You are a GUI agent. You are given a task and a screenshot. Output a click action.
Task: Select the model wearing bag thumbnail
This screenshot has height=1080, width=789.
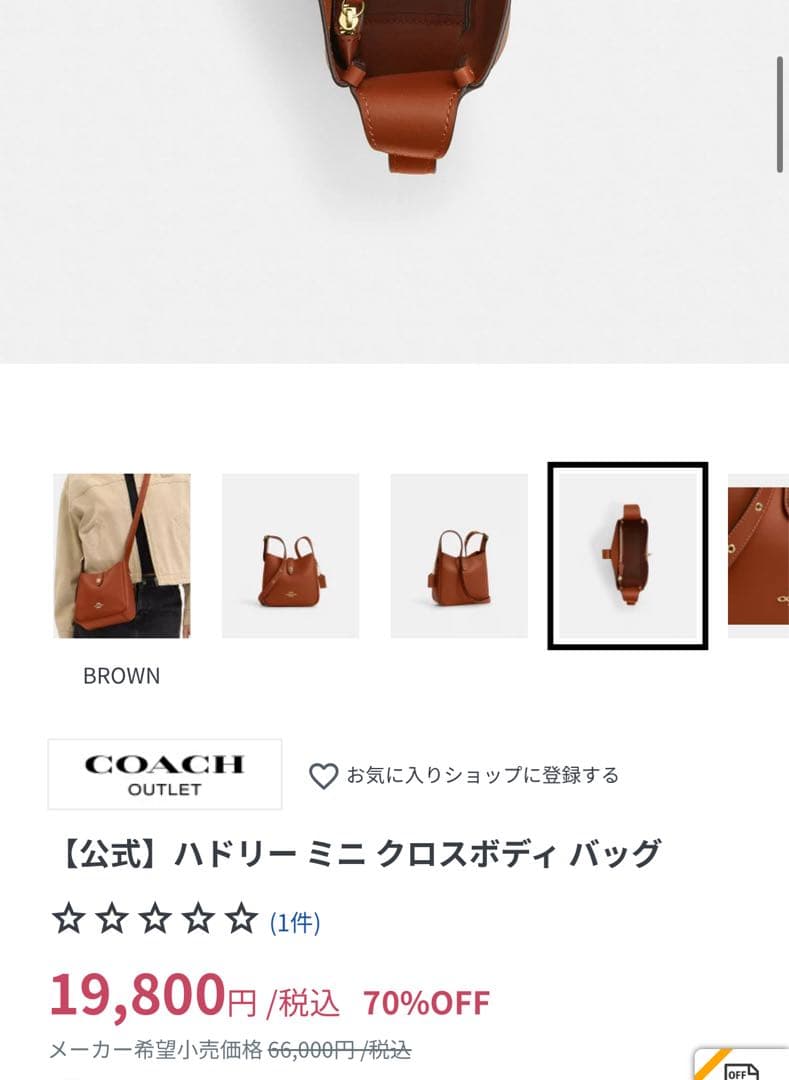point(122,555)
